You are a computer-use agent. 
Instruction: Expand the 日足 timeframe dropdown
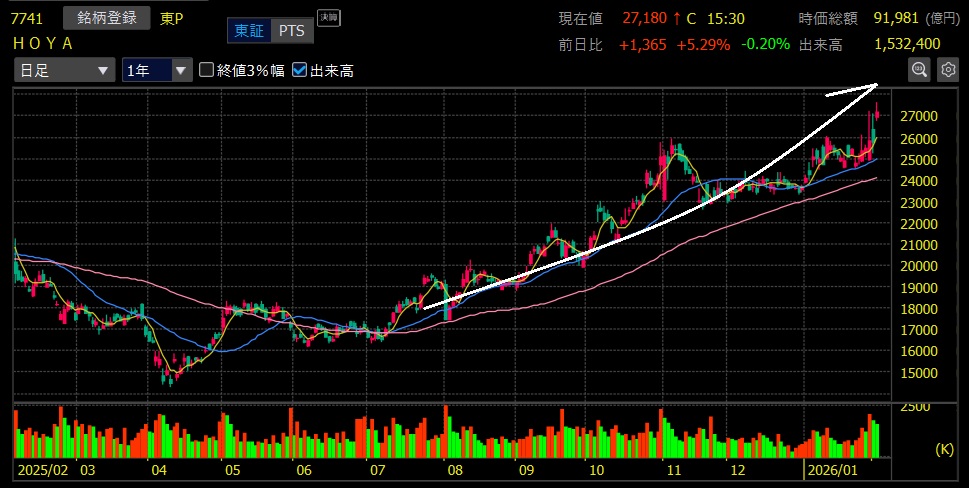pyautogui.click(x=64, y=70)
